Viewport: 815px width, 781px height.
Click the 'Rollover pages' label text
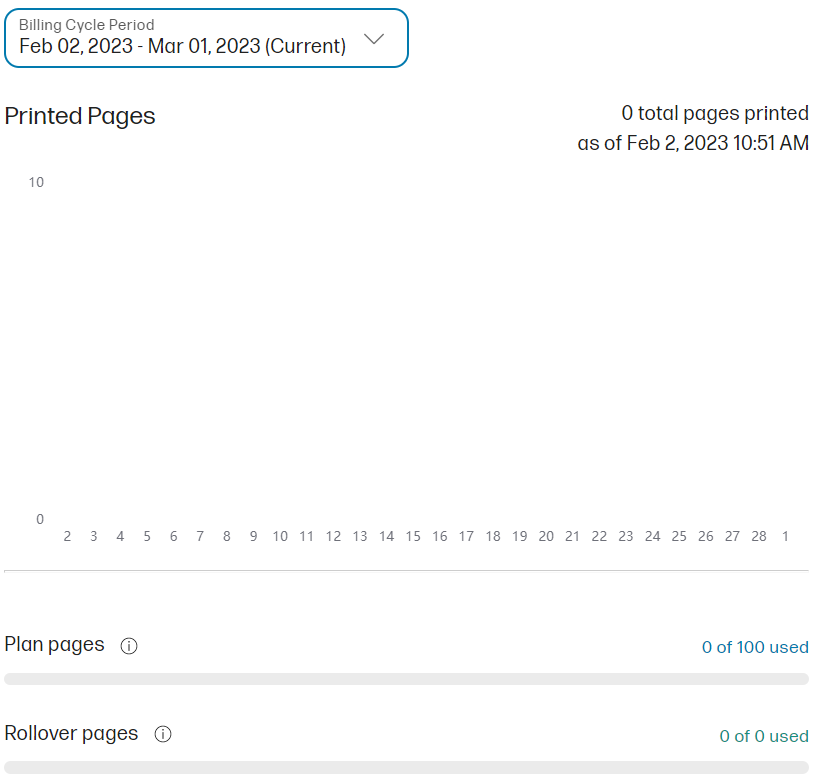tap(71, 734)
